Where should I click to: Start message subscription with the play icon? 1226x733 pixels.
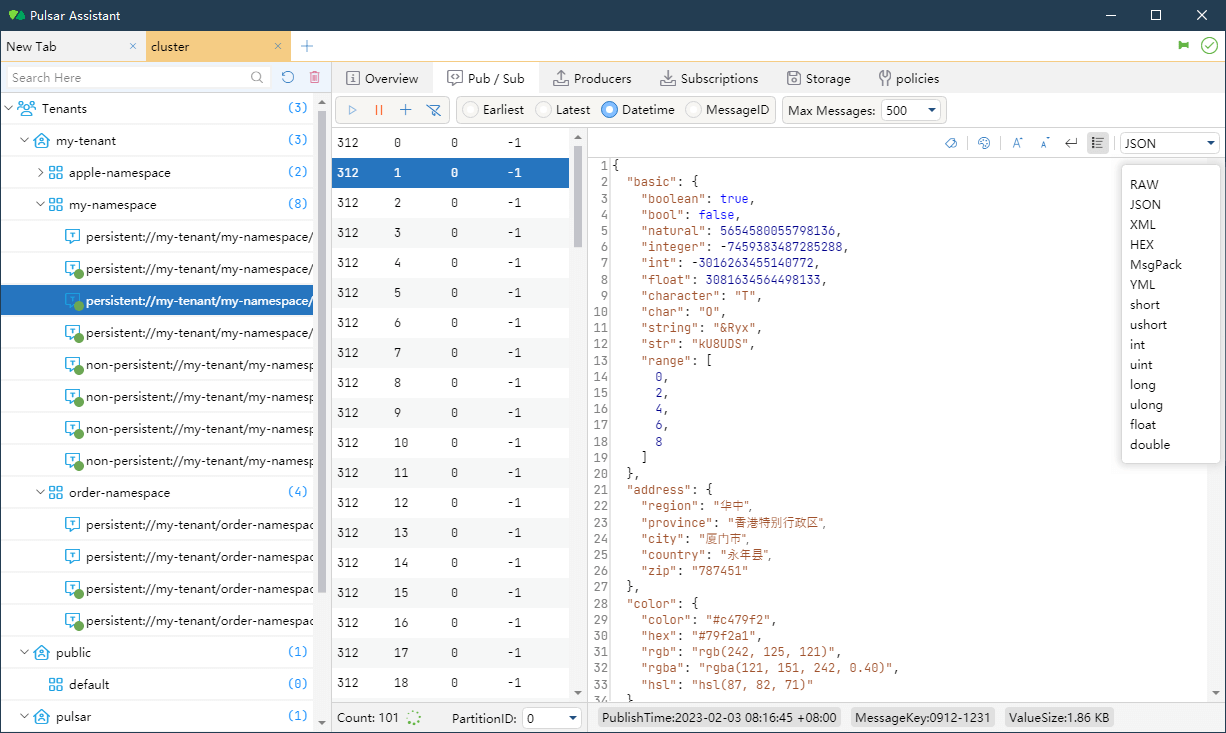(352, 110)
